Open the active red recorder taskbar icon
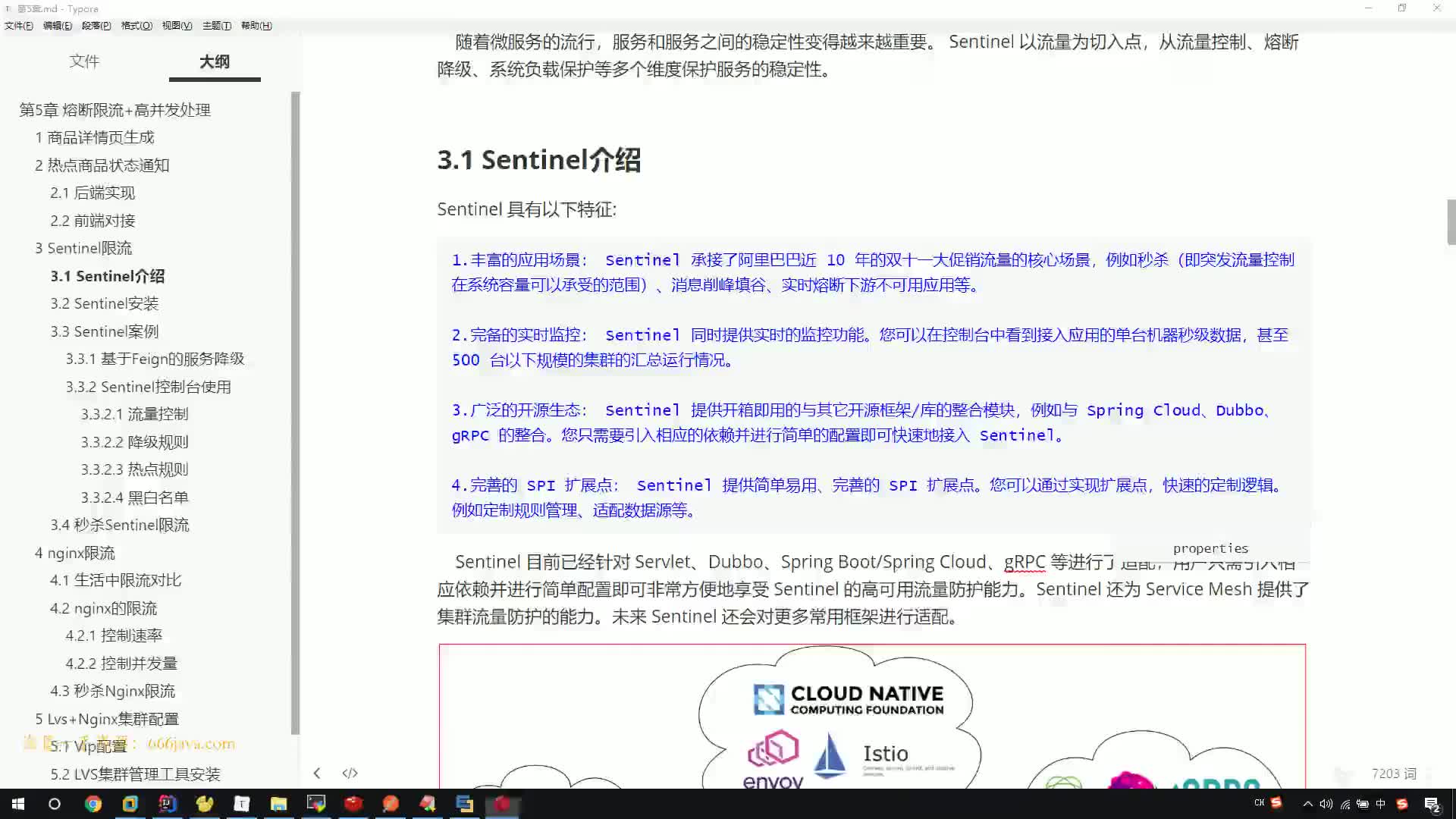 (502, 804)
